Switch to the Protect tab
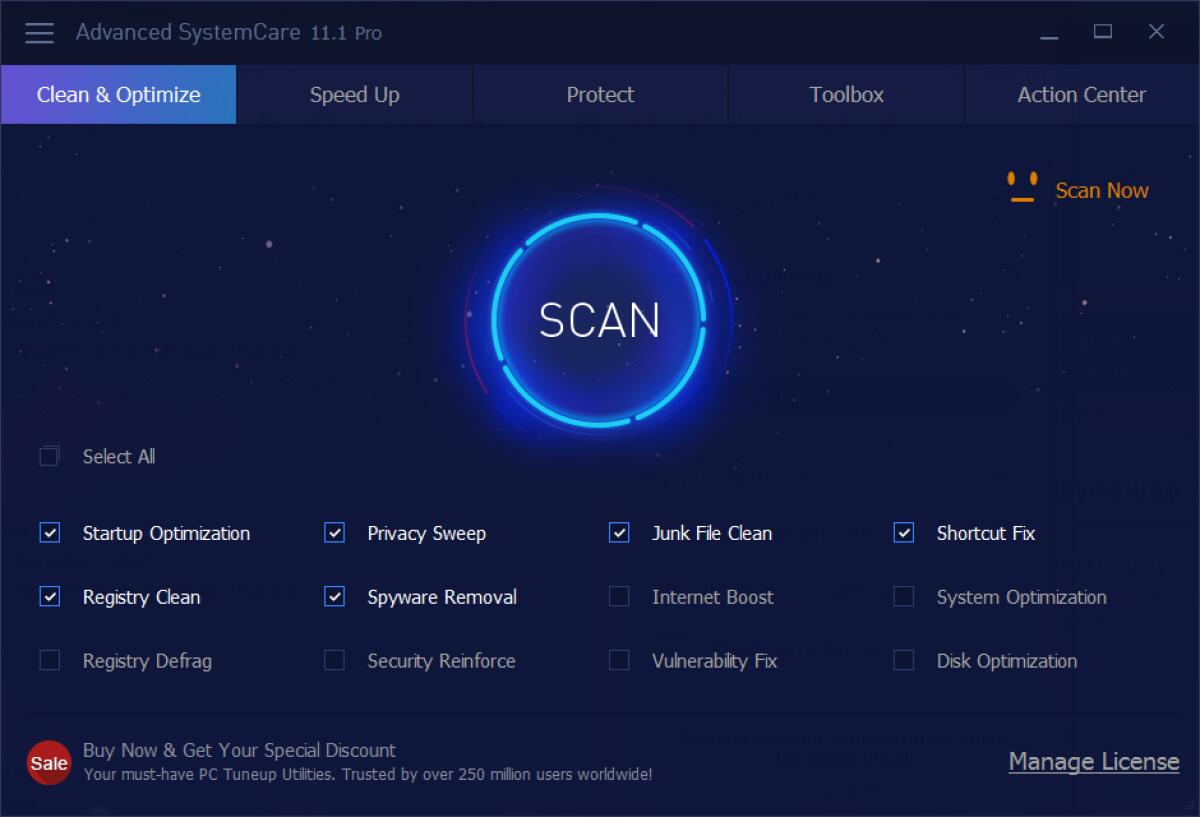This screenshot has height=817, width=1200. [600, 94]
